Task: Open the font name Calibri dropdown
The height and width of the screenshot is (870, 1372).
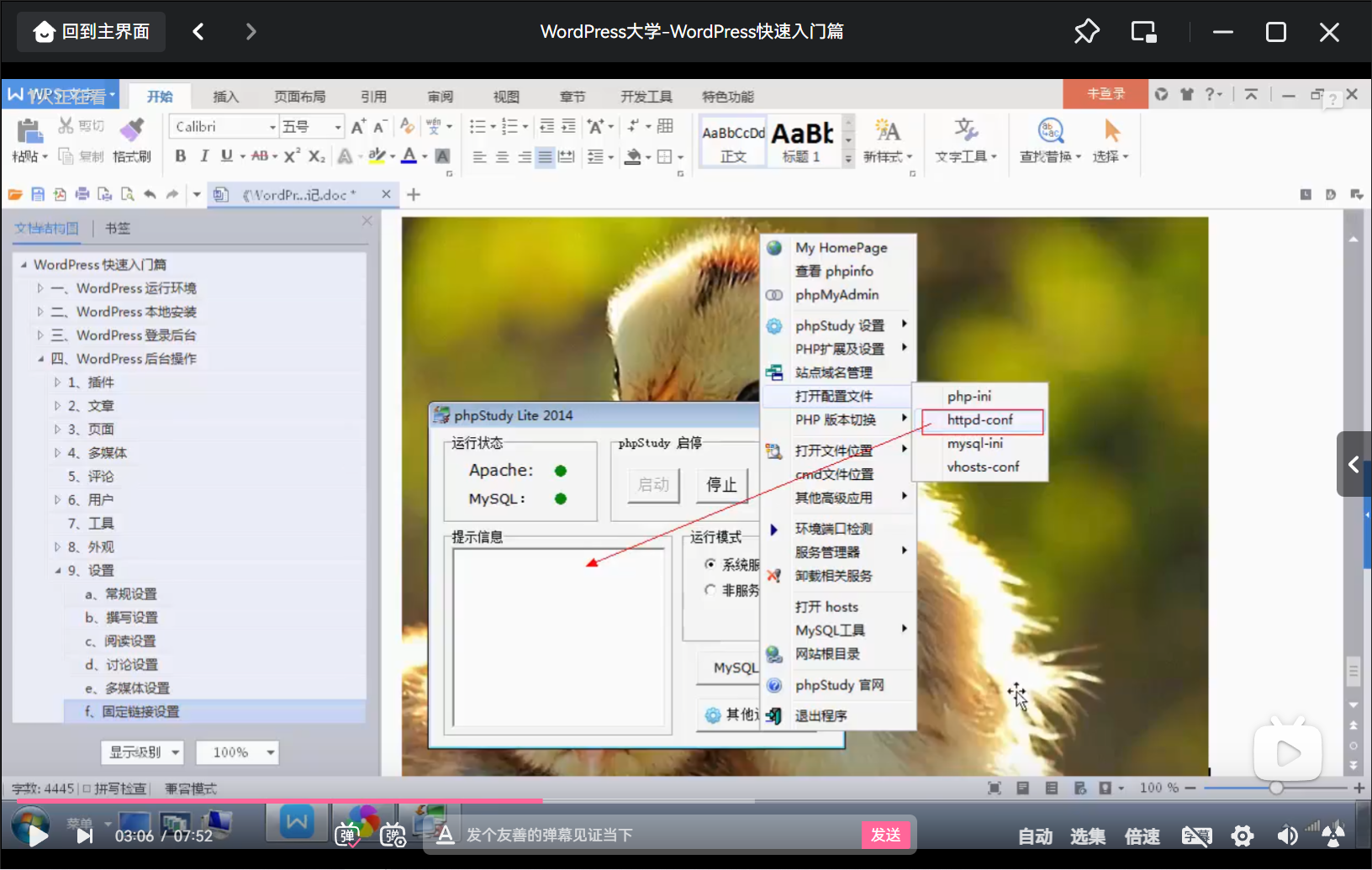Action: coord(272,127)
